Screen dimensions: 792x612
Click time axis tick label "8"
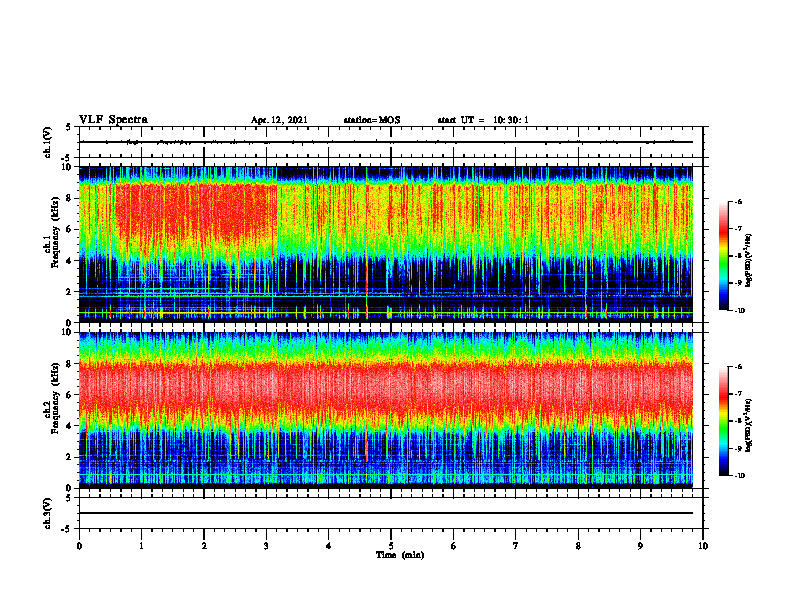(578, 546)
